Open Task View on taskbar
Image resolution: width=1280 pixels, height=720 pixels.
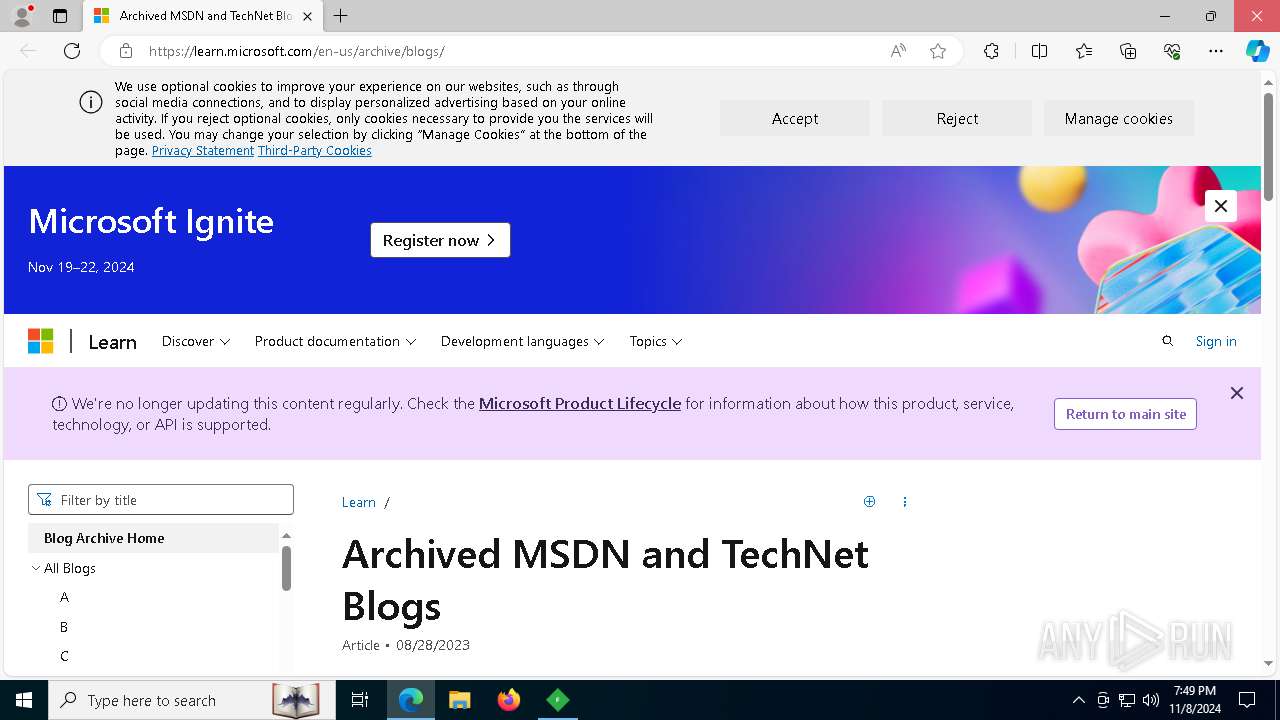click(360, 700)
